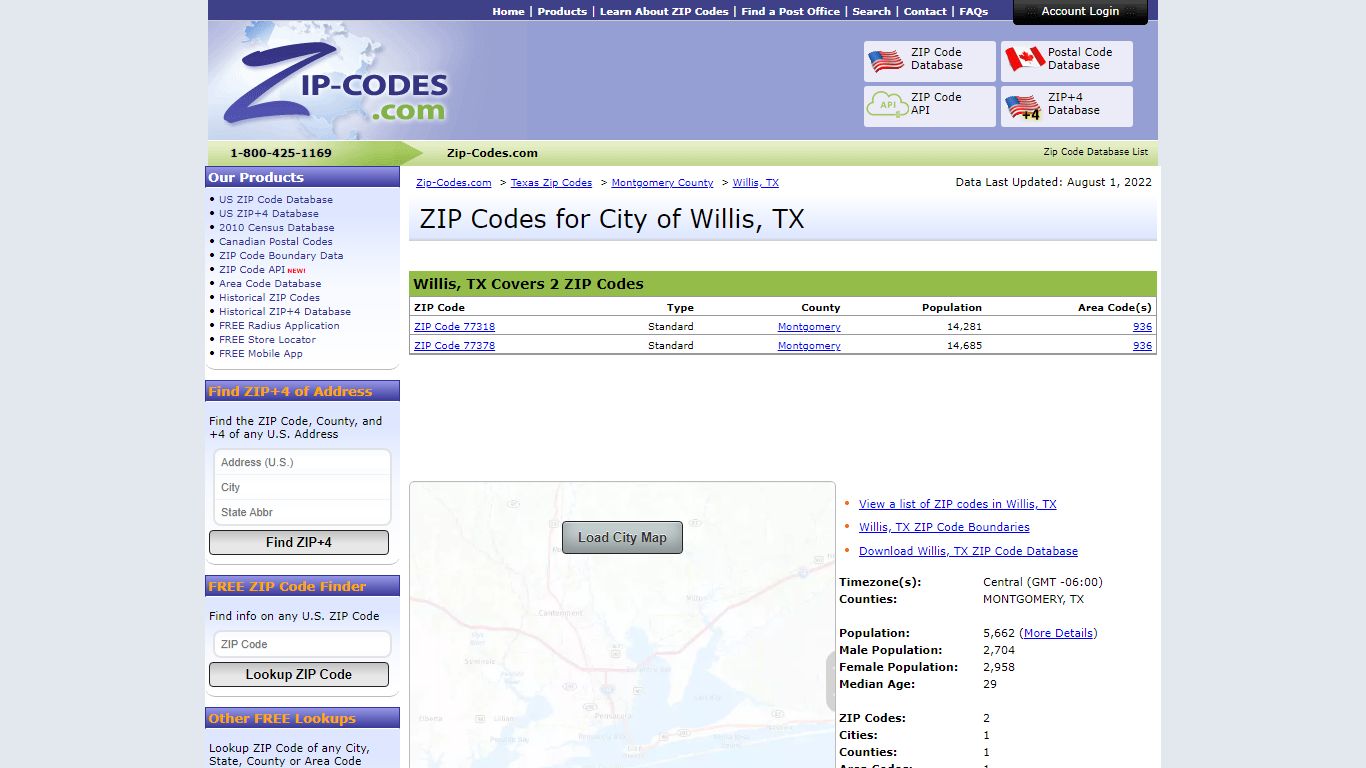The width and height of the screenshot is (1366, 768).
Task: Open Historical ZIP+4 Database sidebar link
Action: (285, 312)
